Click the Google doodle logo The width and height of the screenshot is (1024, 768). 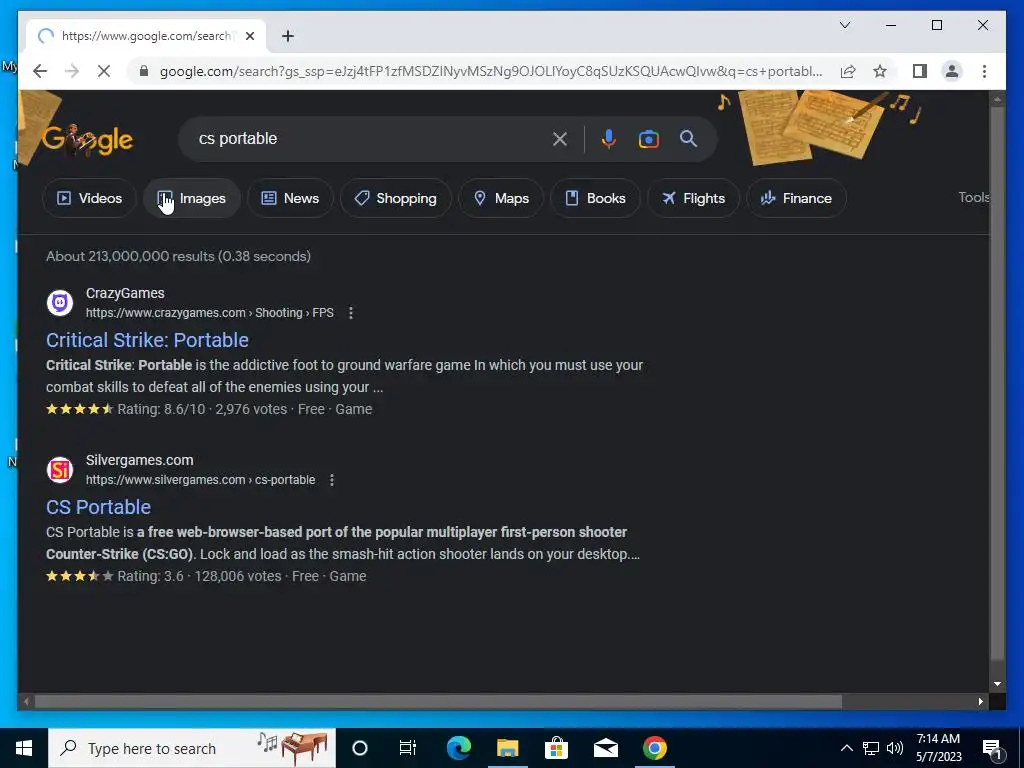[88, 139]
